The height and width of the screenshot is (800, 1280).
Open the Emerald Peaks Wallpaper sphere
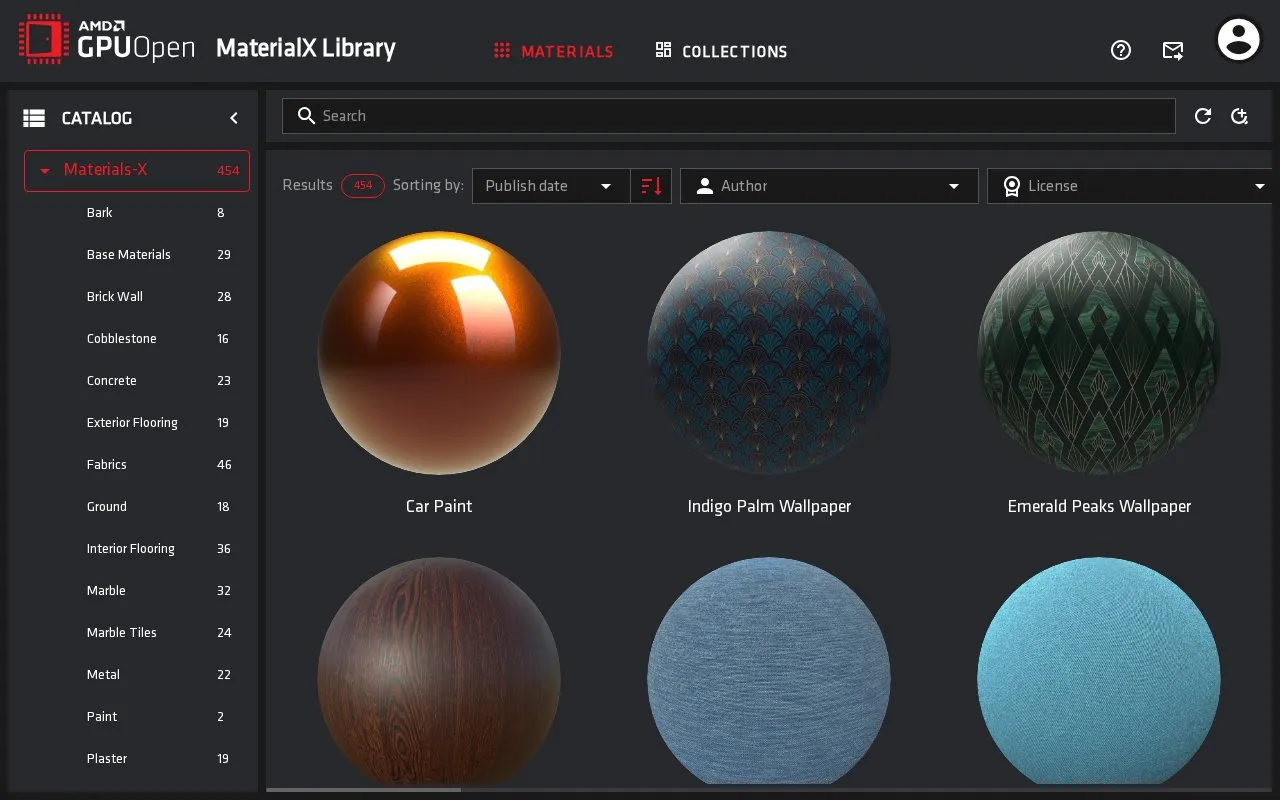pos(1099,353)
